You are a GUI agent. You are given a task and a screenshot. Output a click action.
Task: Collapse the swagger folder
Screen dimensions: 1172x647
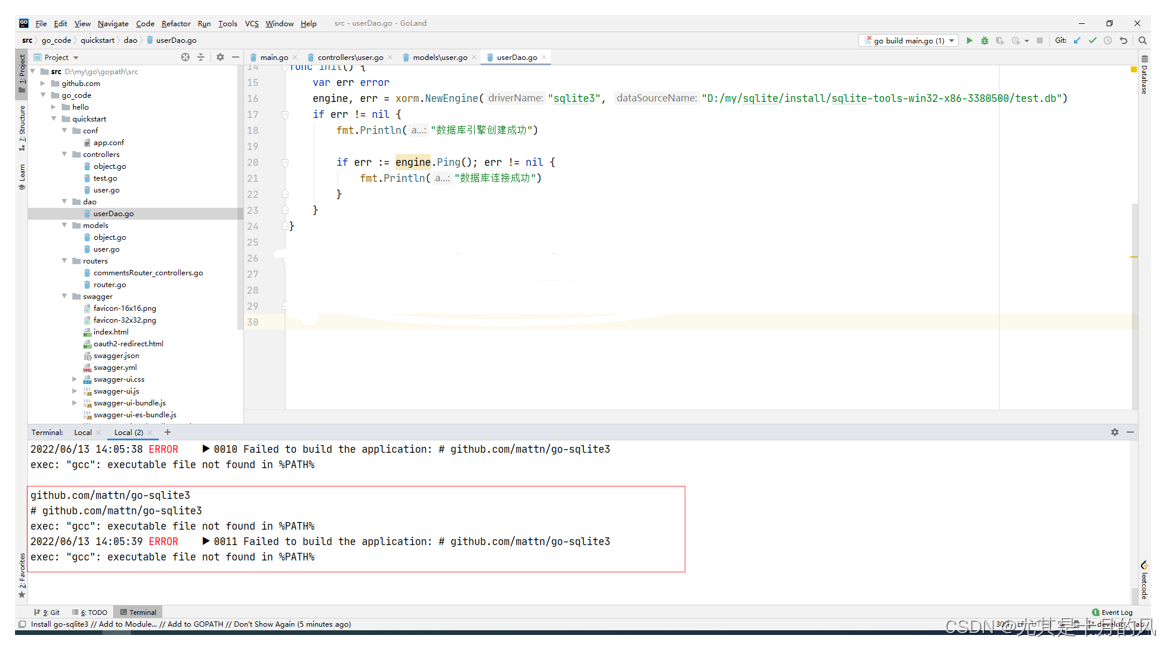(x=64, y=297)
